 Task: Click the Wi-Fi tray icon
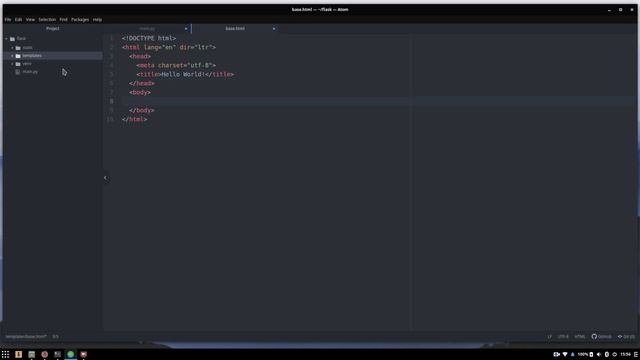click(565, 354)
